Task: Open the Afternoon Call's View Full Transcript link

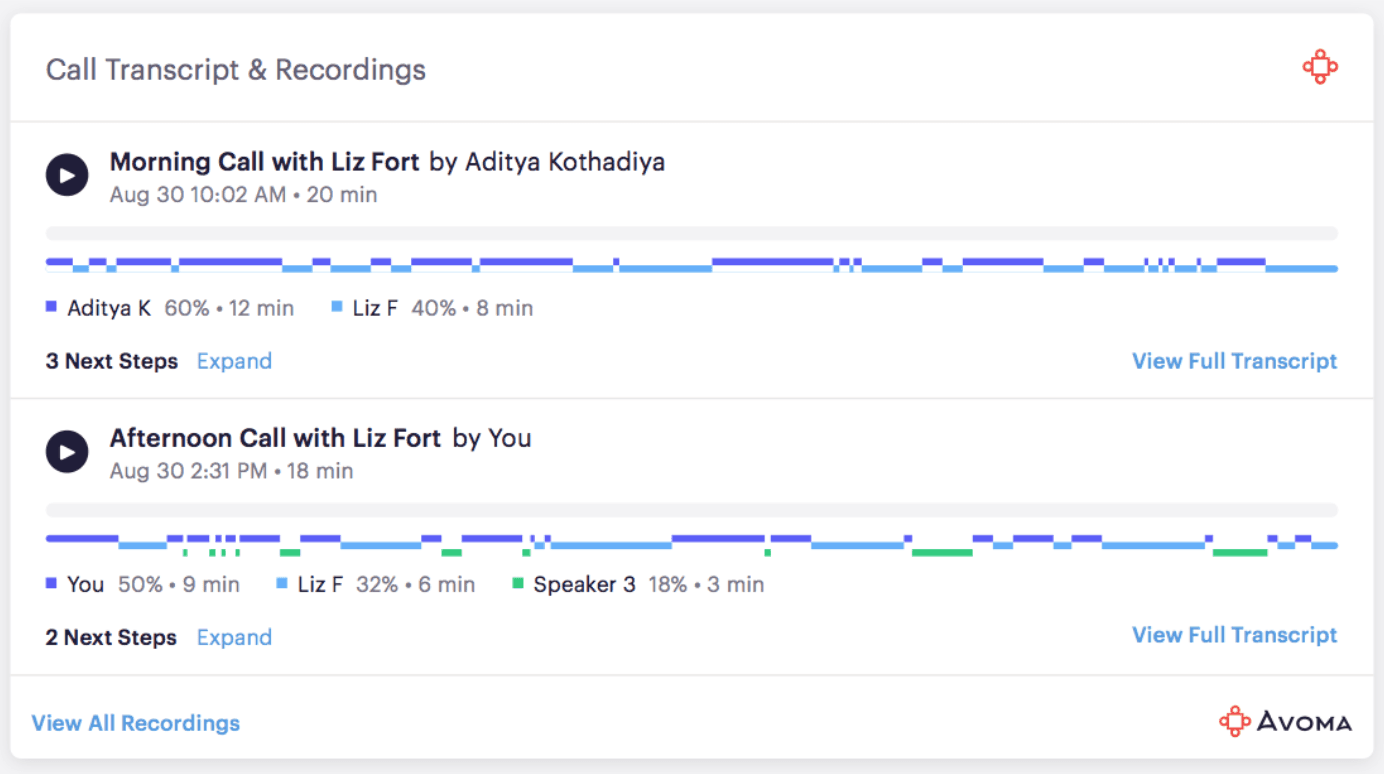Action: pos(1234,635)
